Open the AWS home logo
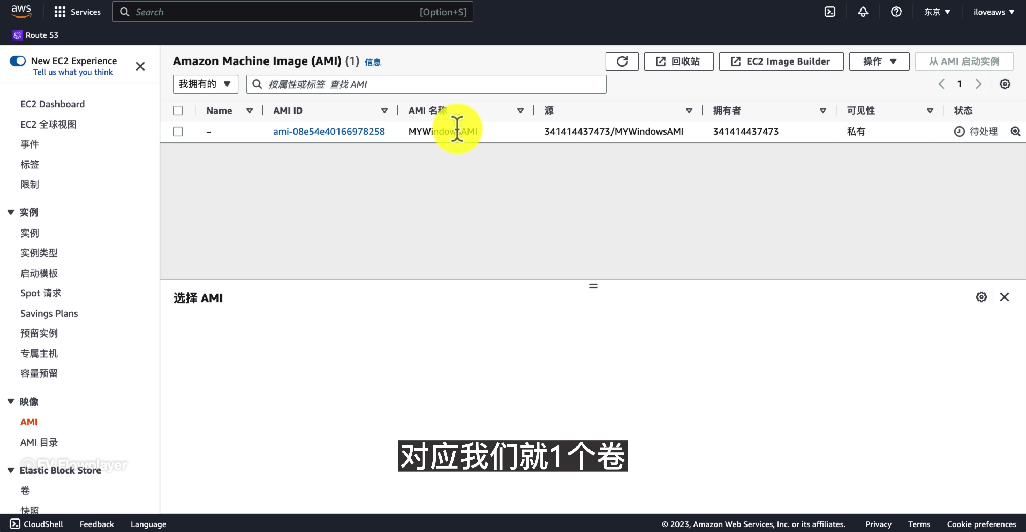The width and height of the screenshot is (1026, 532). [x=21, y=11]
